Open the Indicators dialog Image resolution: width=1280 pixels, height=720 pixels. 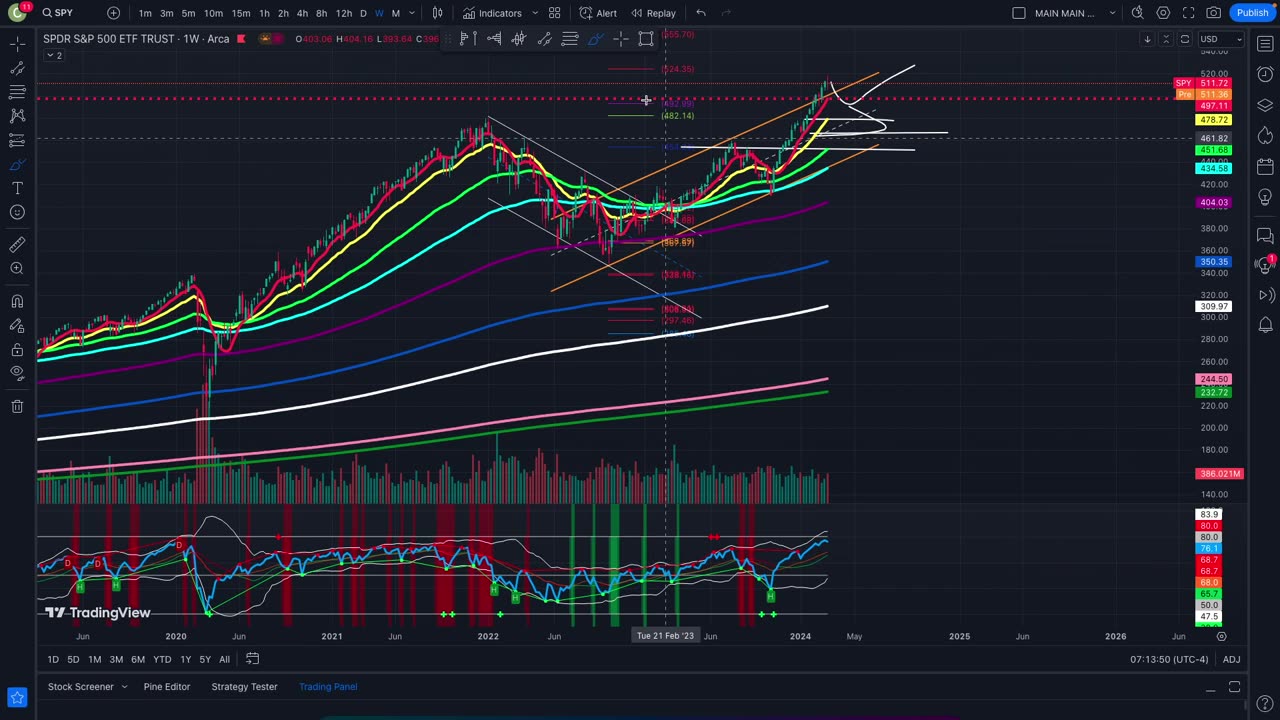click(x=491, y=13)
